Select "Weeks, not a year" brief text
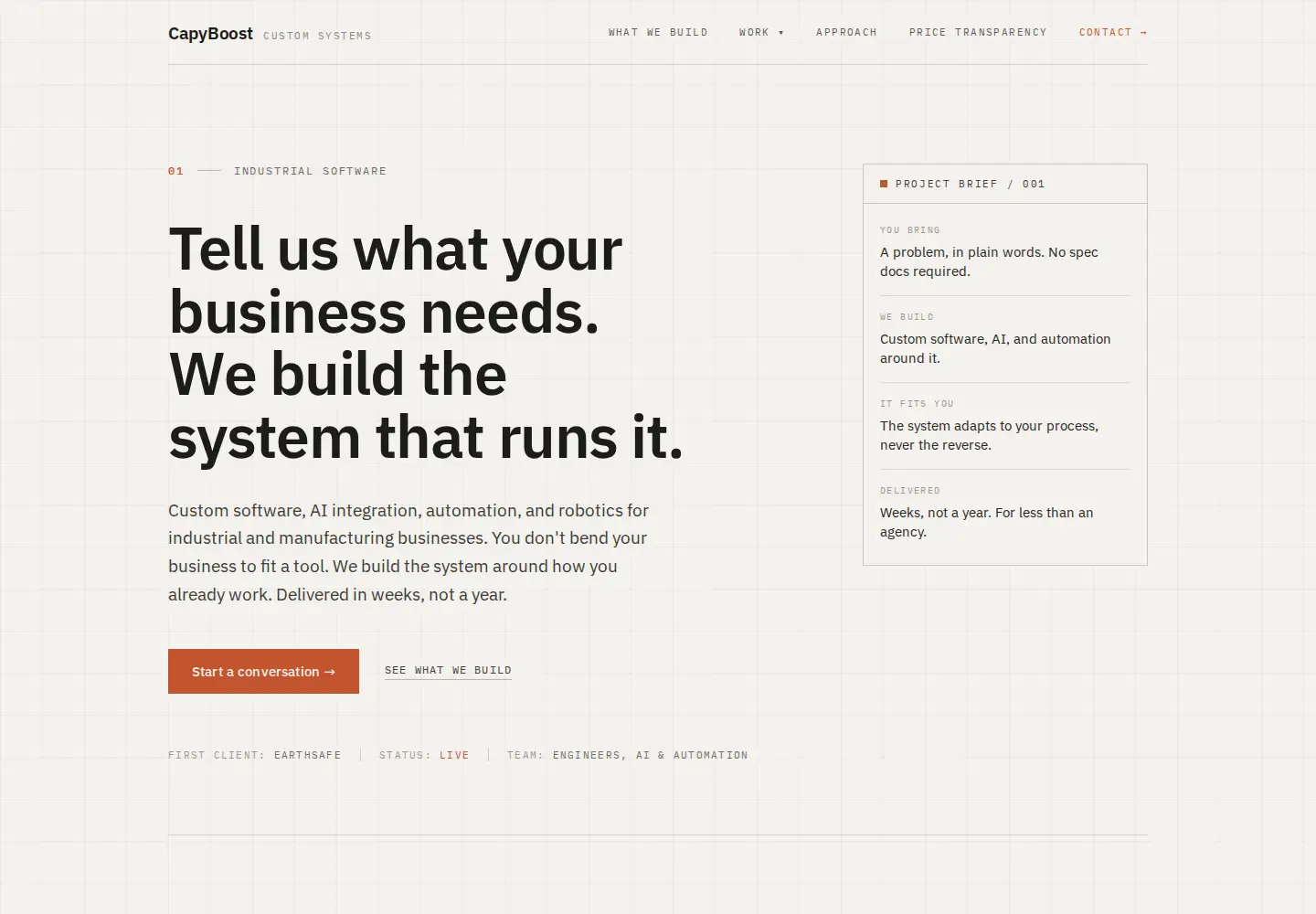The height and width of the screenshot is (914, 1316). click(986, 522)
